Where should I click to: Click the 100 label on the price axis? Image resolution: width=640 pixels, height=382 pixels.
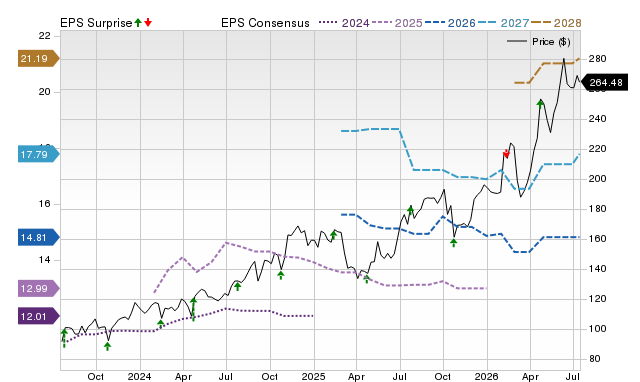click(597, 329)
